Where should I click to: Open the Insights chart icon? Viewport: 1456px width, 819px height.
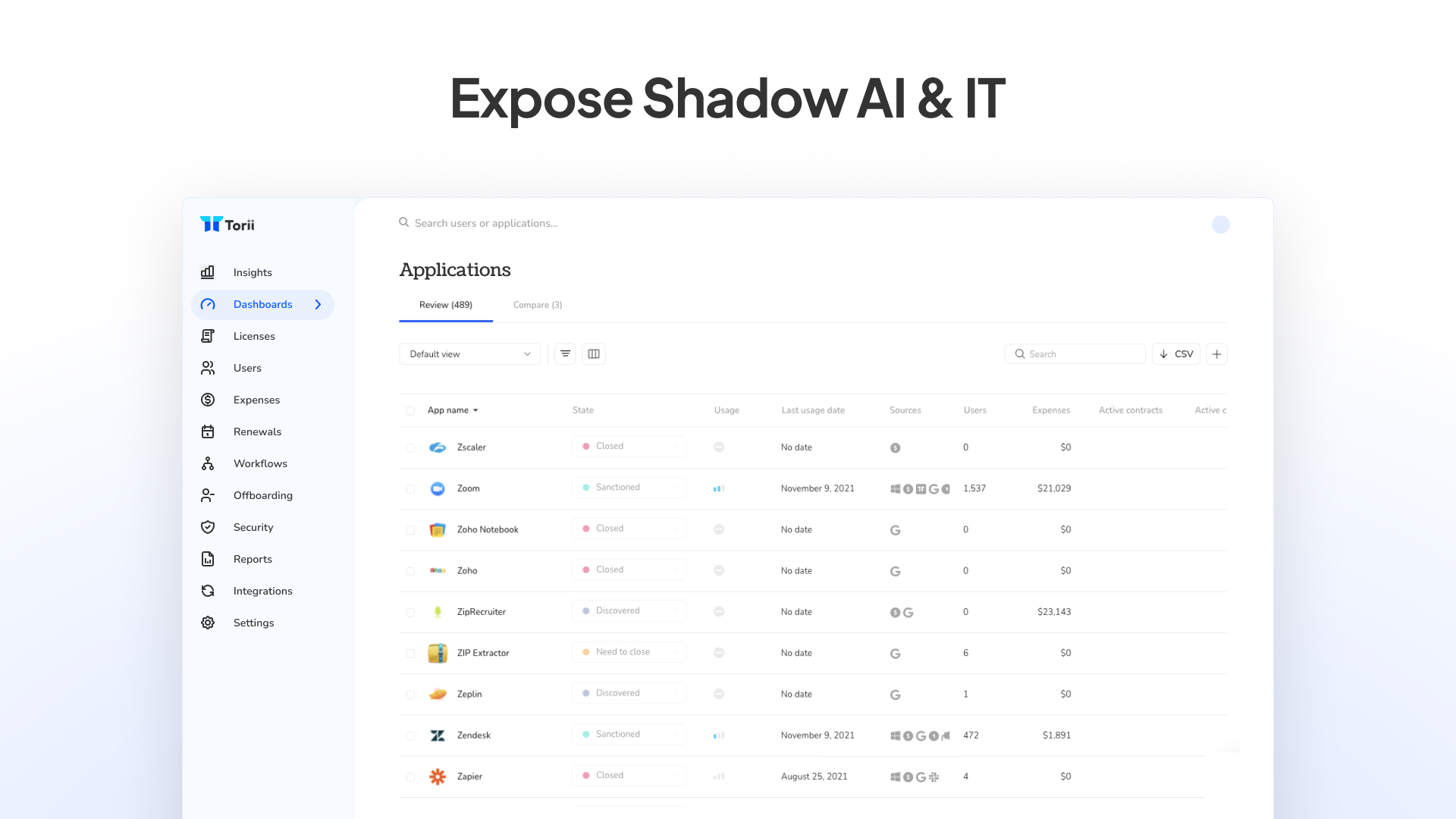207,272
